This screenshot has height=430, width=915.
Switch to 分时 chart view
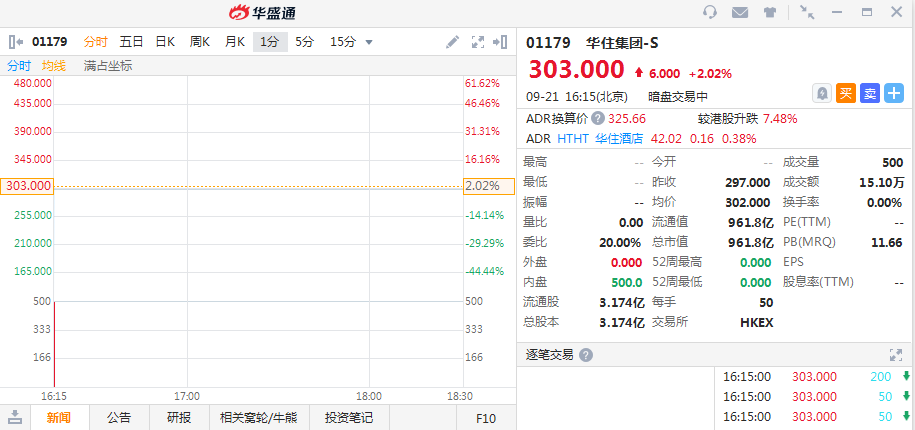[x=96, y=42]
